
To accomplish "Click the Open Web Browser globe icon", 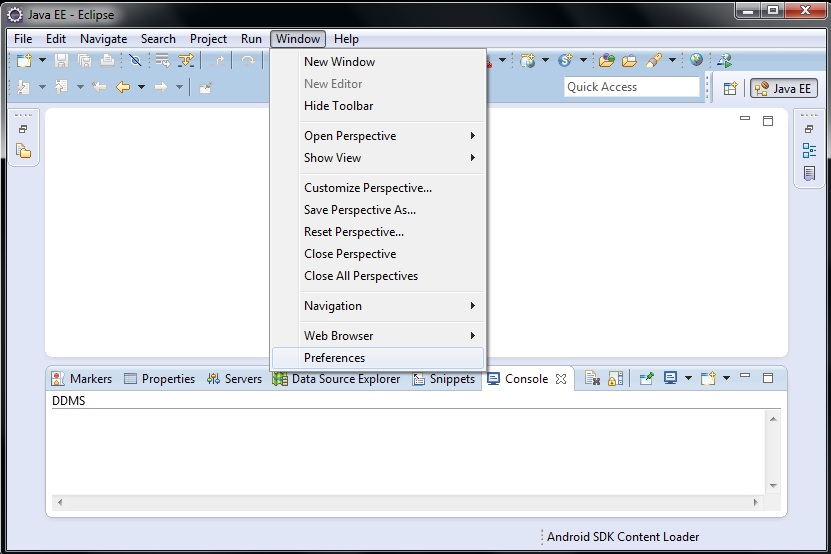I will point(696,60).
